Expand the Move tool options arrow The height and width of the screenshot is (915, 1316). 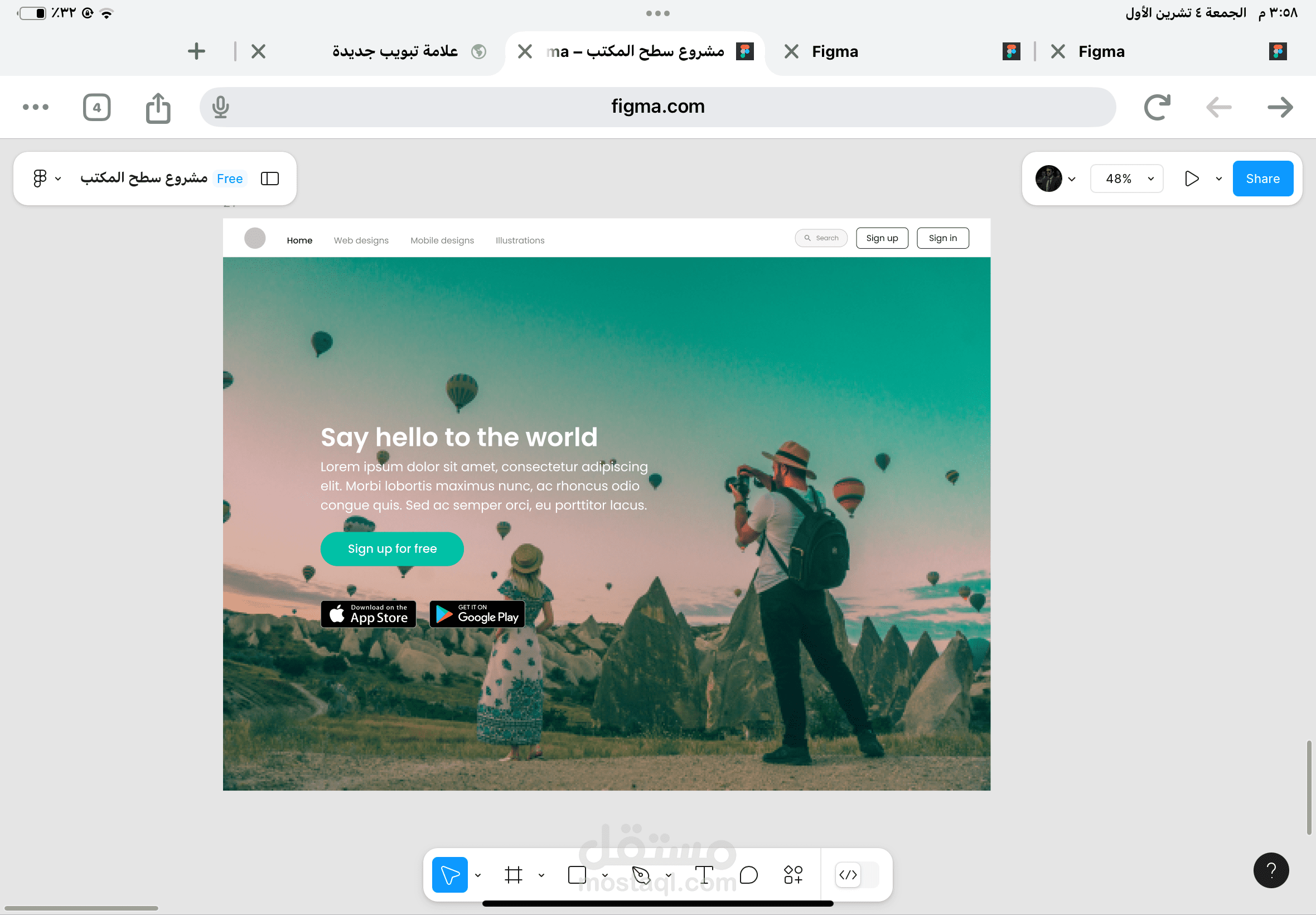[x=478, y=875]
